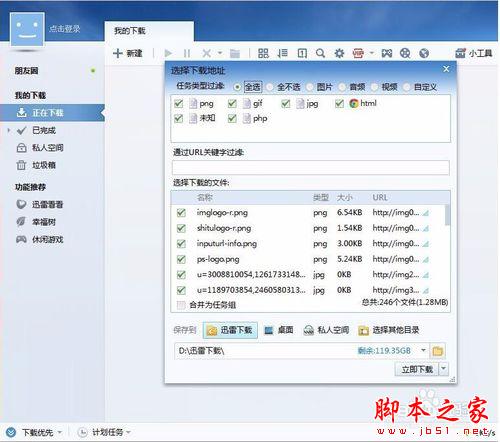
Task: Click the search magnifier toolbar icon
Action: point(320,53)
